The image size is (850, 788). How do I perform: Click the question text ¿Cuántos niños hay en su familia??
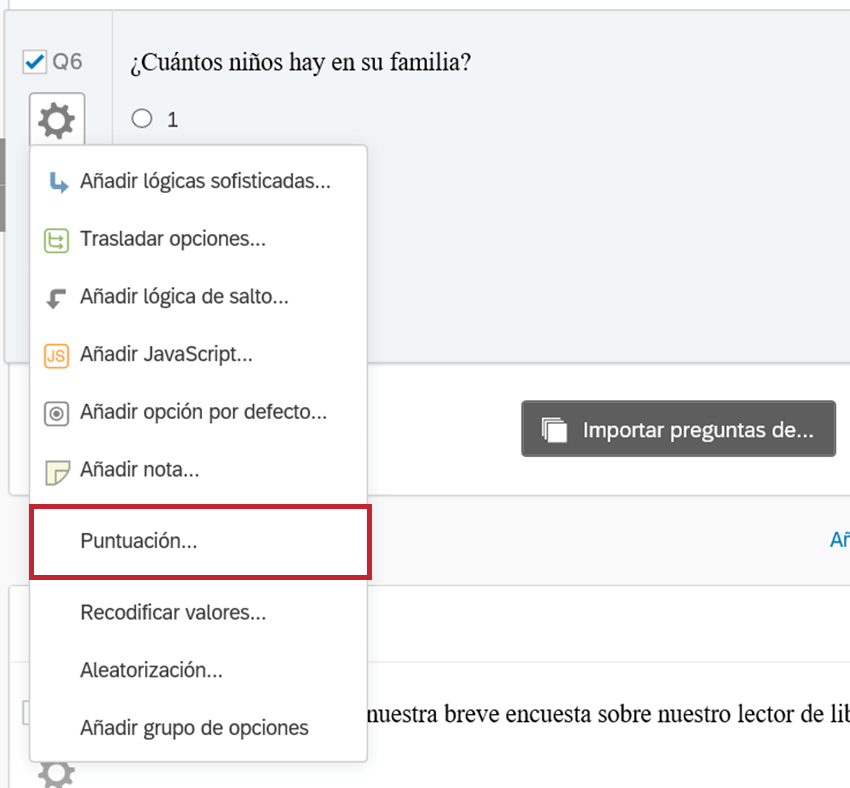pyautogui.click(x=300, y=62)
